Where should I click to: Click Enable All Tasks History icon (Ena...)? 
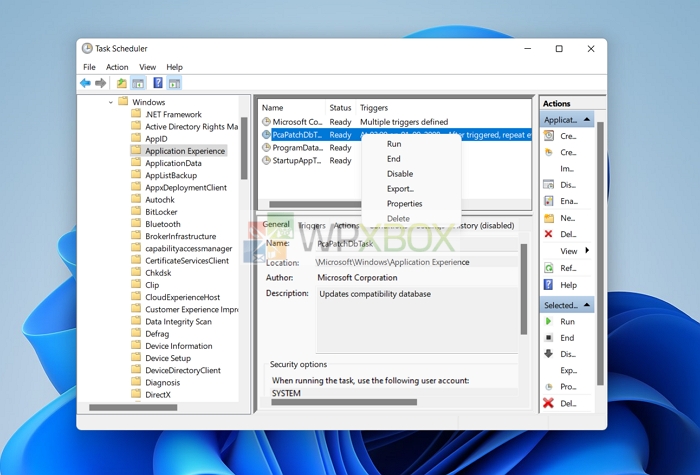point(549,201)
